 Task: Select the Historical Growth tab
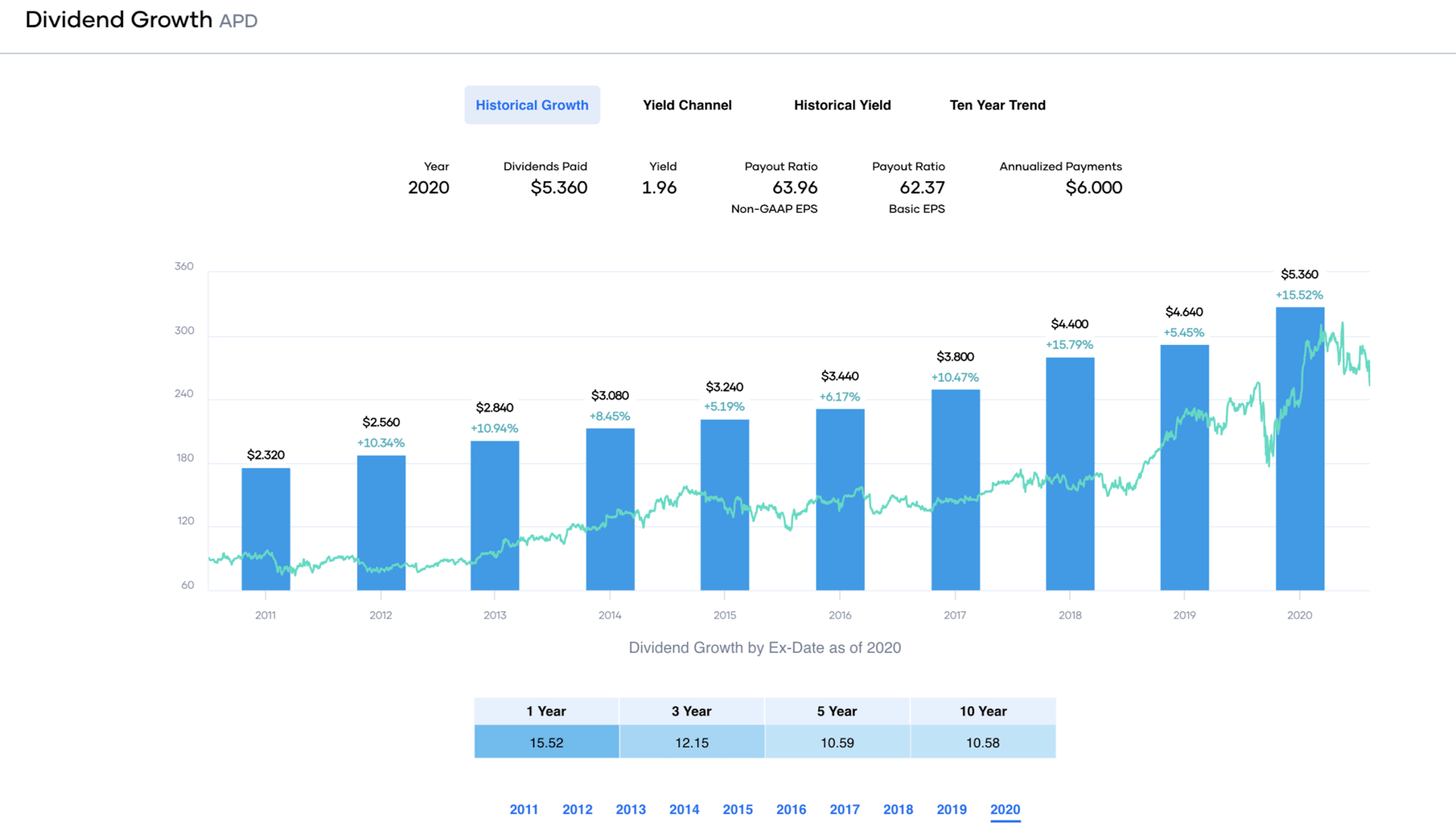[x=531, y=105]
